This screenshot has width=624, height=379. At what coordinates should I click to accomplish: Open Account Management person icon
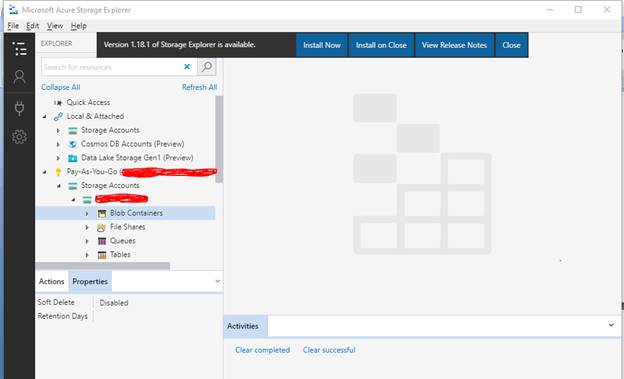point(19,77)
